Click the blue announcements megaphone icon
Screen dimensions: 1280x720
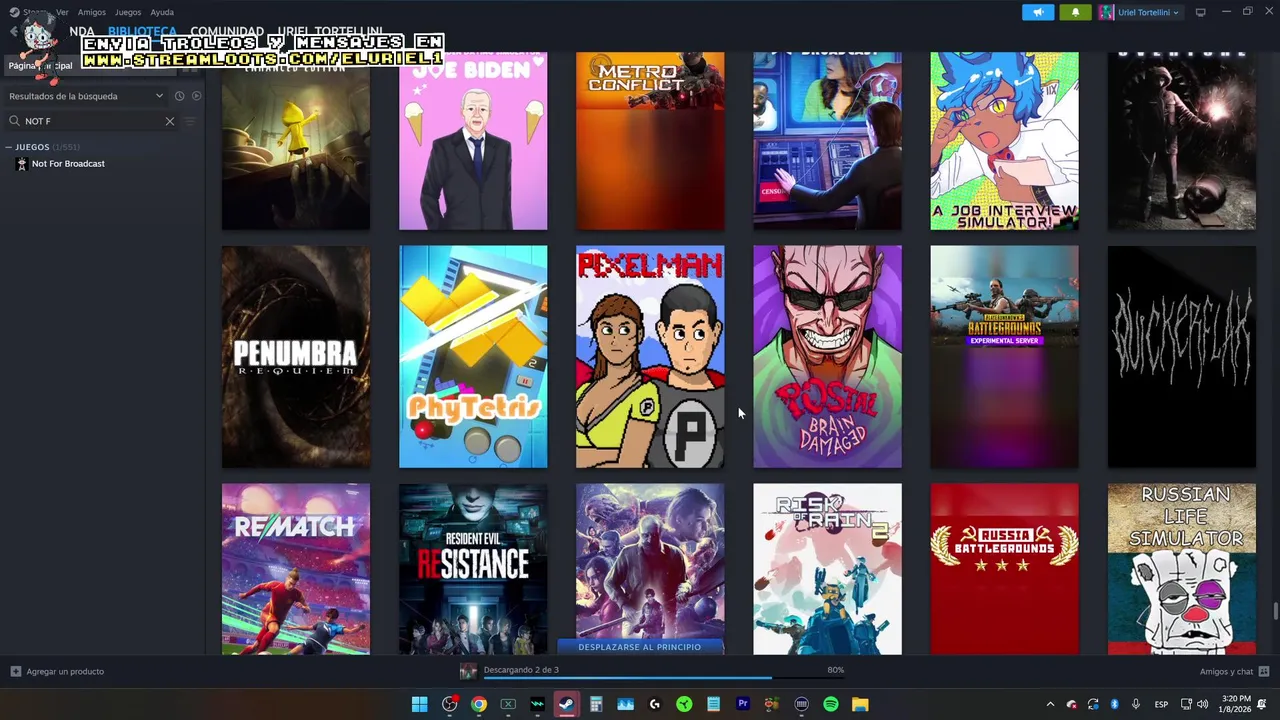tap(1038, 12)
